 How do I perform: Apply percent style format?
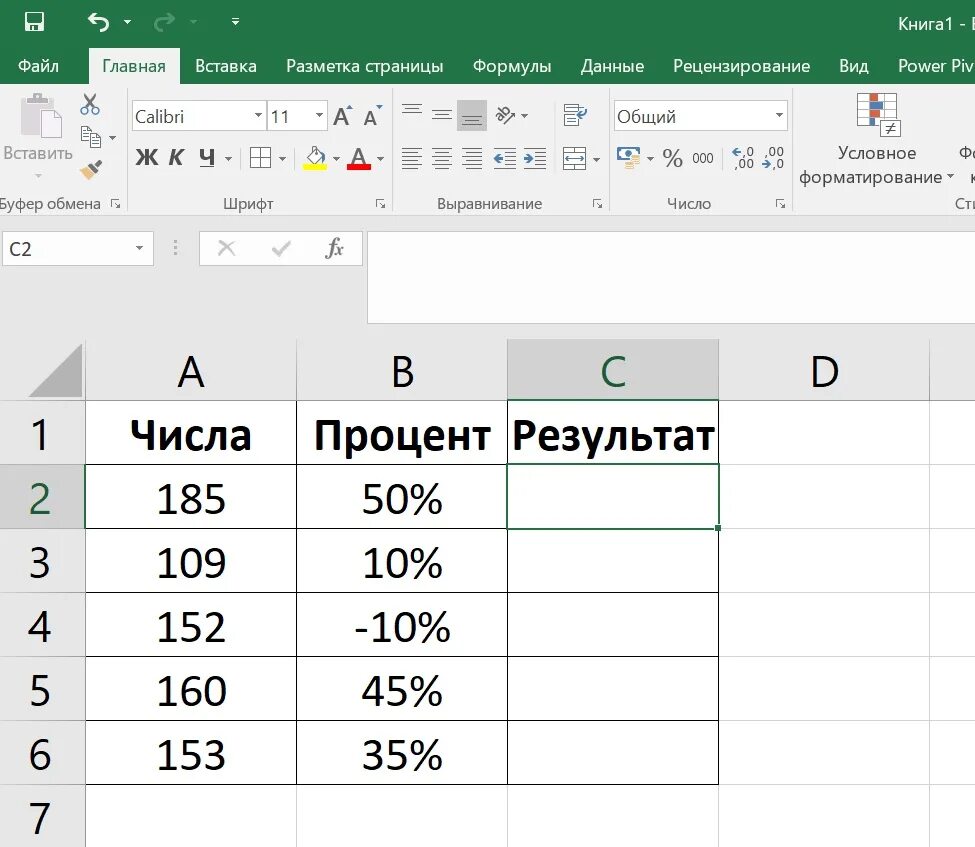click(672, 158)
